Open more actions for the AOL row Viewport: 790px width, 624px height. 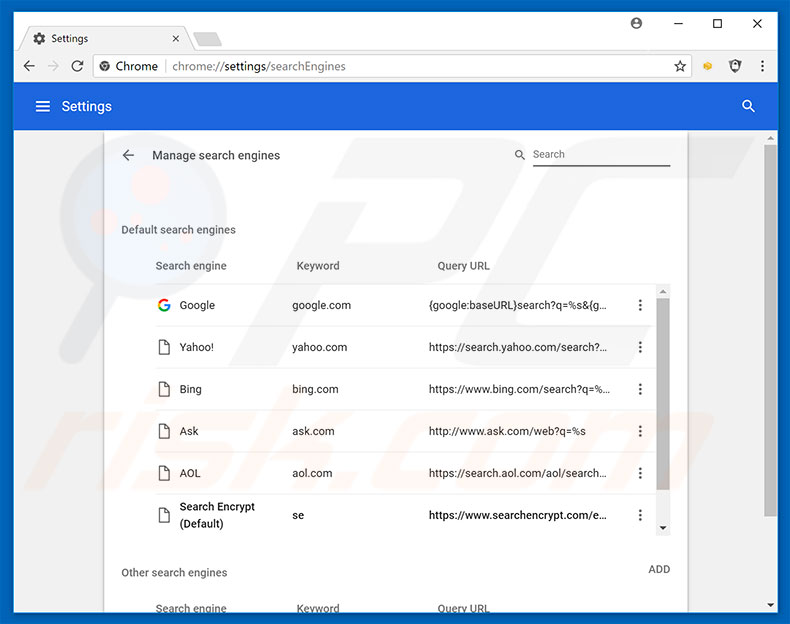pyautogui.click(x=640, y=473)
